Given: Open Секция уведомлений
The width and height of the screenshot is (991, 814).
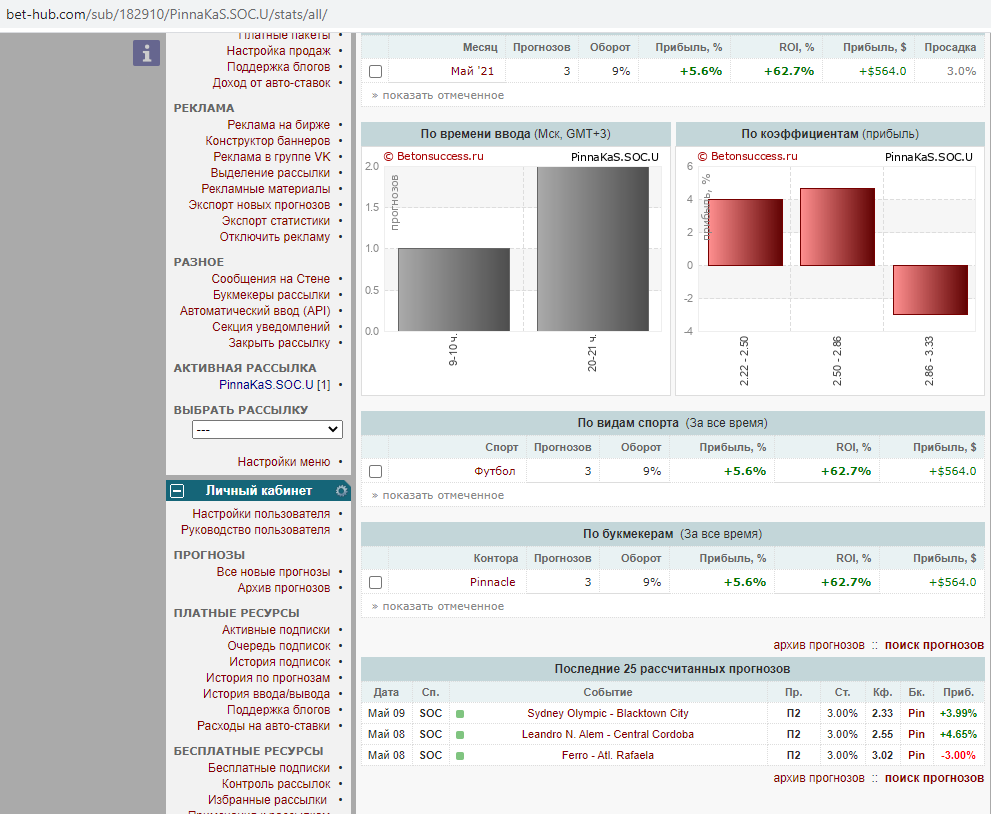Looking at the screenshot, I should pyautogui.click(x=271, y=327).
